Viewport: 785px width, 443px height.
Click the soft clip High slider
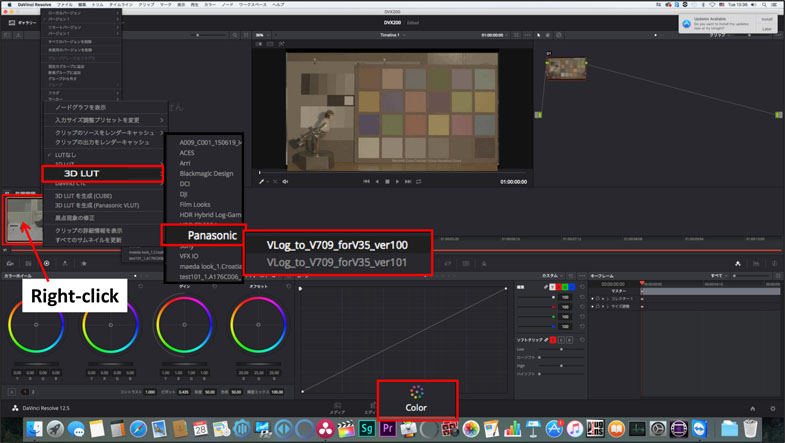point(561,366)
